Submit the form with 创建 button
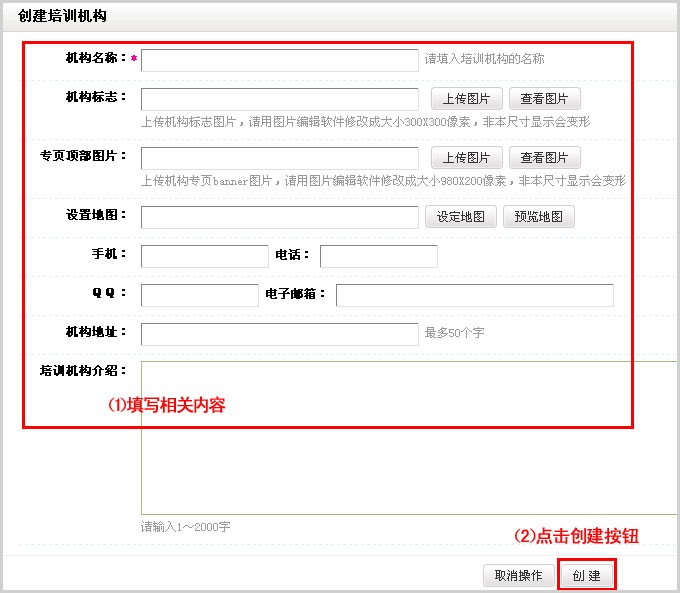This screenshot has width=680, height=593. [586, 576]
